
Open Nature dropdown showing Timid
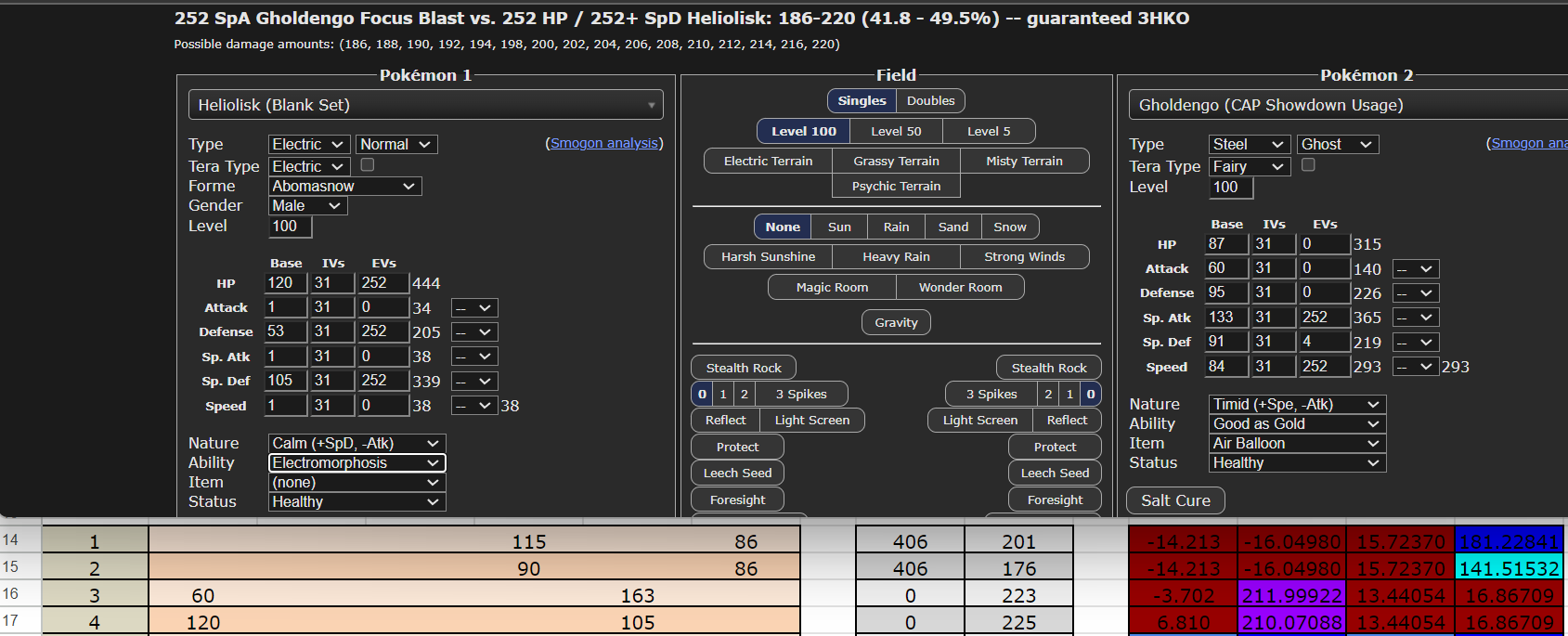(x=1298, y=404)
